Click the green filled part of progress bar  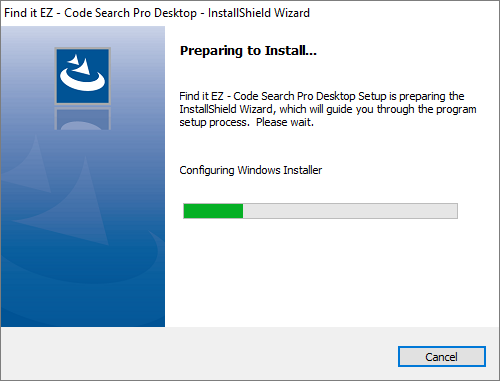coord(213,211)
